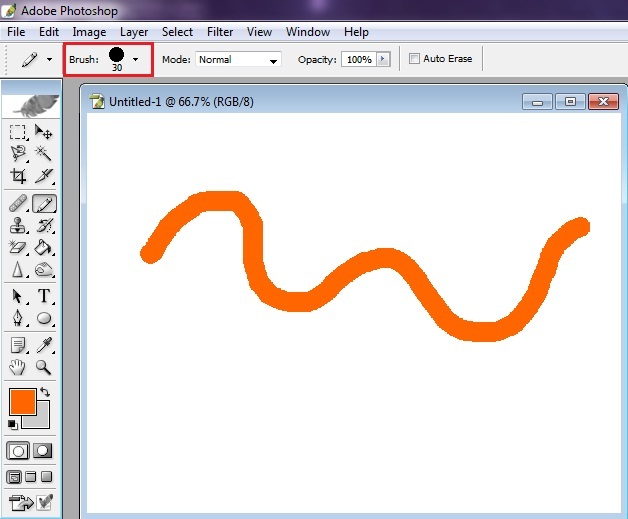Click the pencil tool preset icon in options bar
Screen dimensions: 628x519
pyautogui.click(x=30, y=60)
